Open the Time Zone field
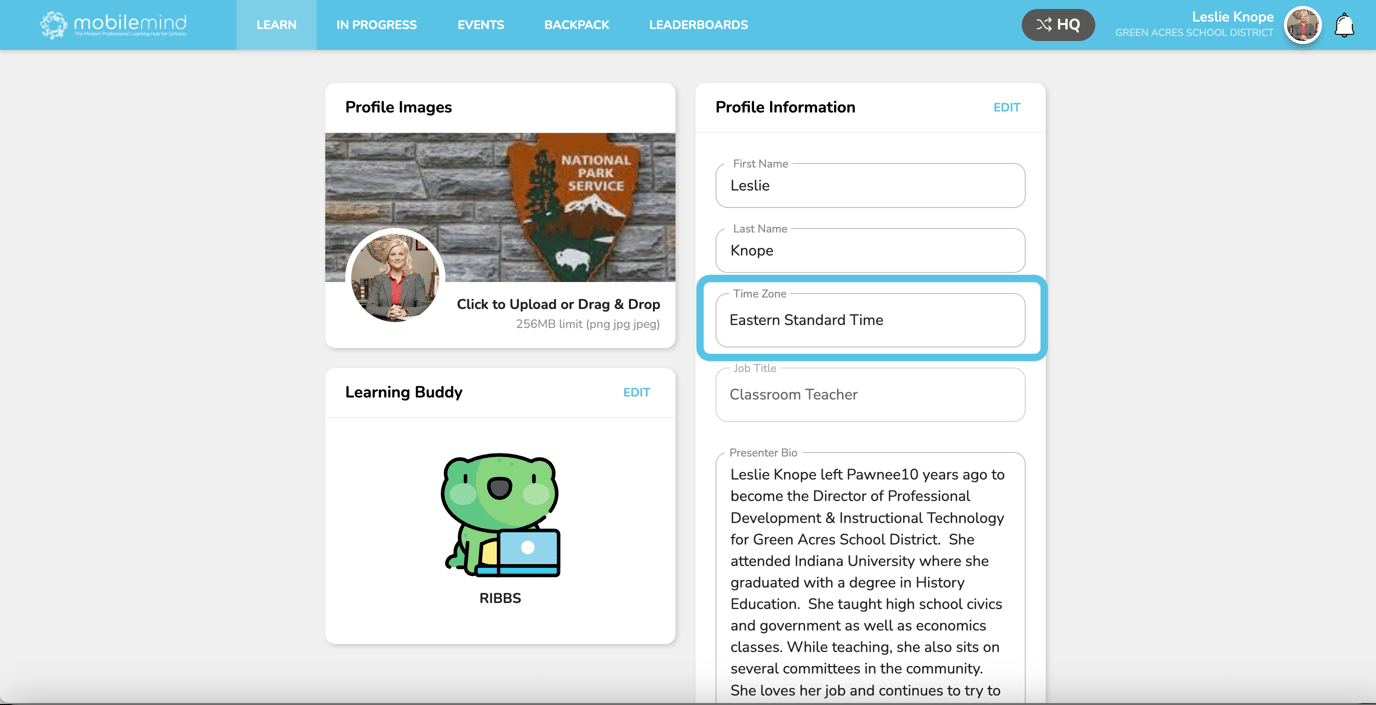The height and width of the screenshot is (705, 1376). 870,320
